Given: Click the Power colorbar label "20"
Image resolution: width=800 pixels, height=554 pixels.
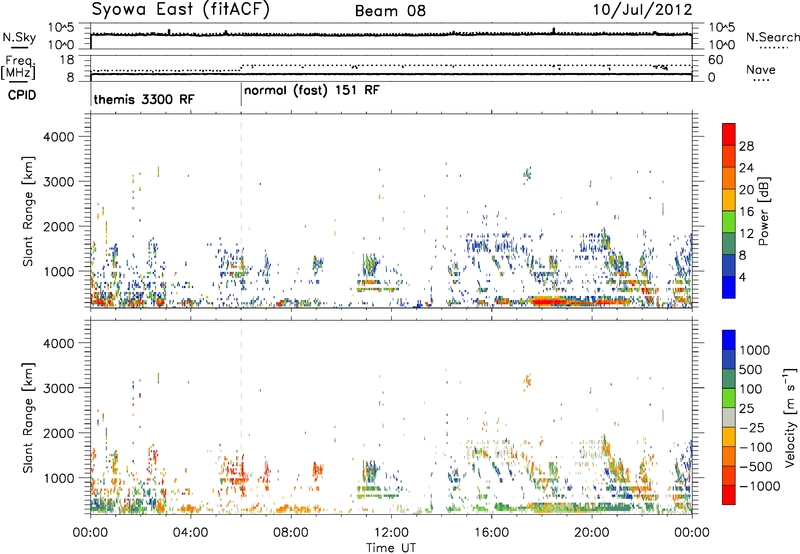Looking at the screenshot, I should [x=746, y=190].
